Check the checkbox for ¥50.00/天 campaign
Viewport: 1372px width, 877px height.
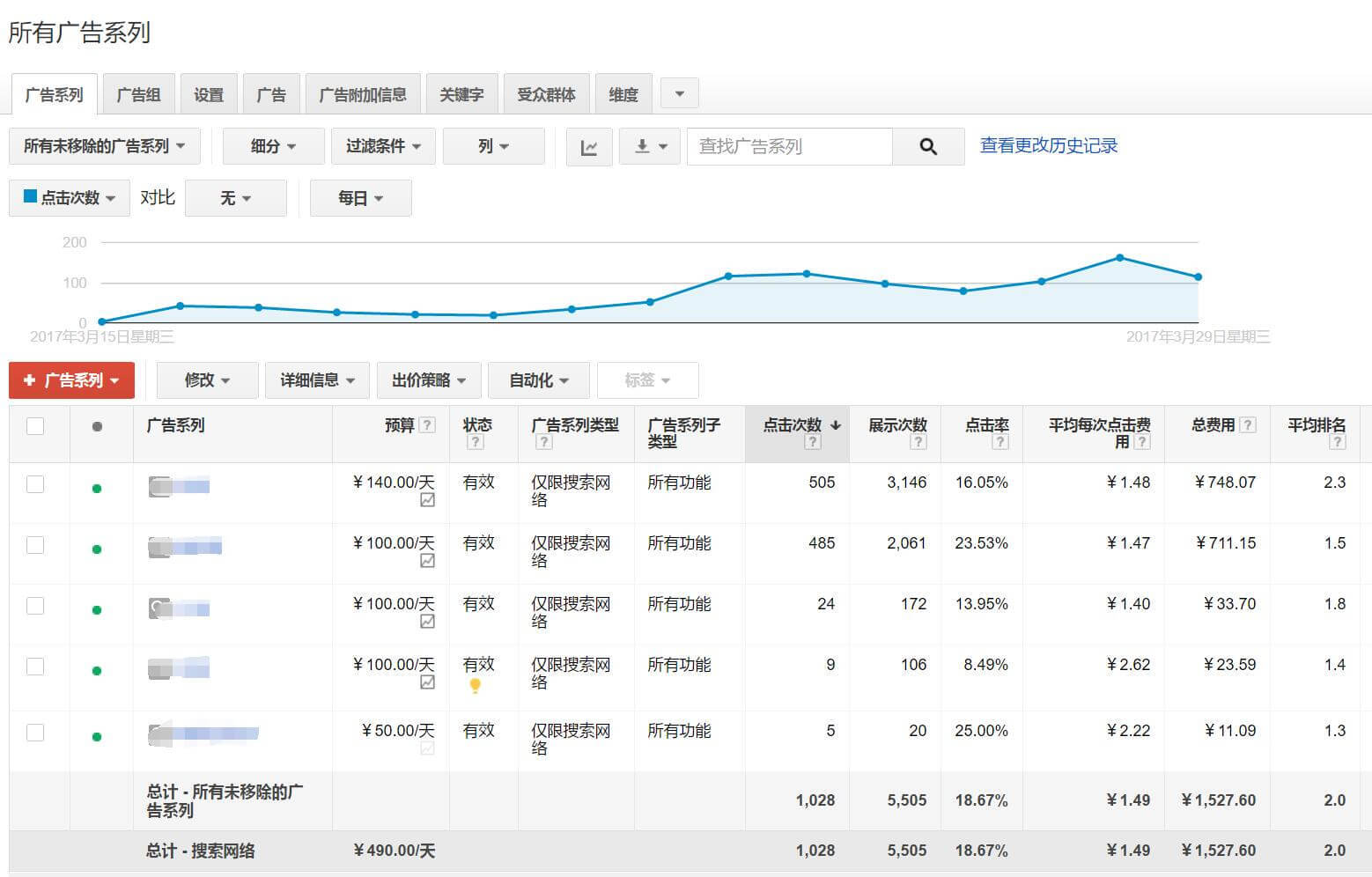pos(35,733)
